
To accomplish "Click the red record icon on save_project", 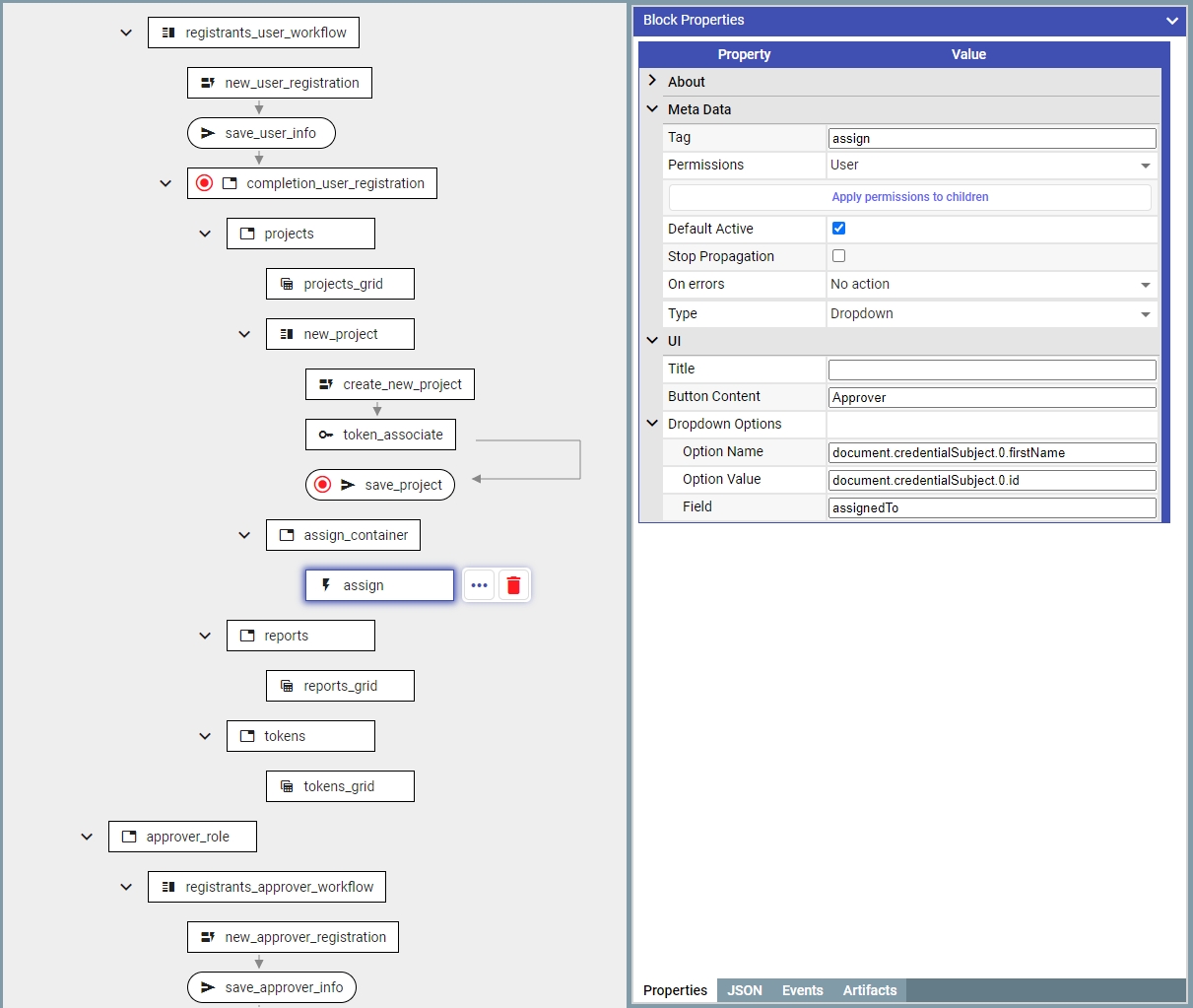I will (322, 485).
